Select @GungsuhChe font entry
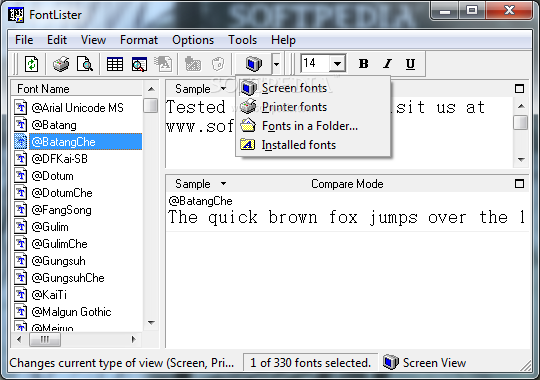The width and height of the screenshot is (540, 380). coord(68,278)
